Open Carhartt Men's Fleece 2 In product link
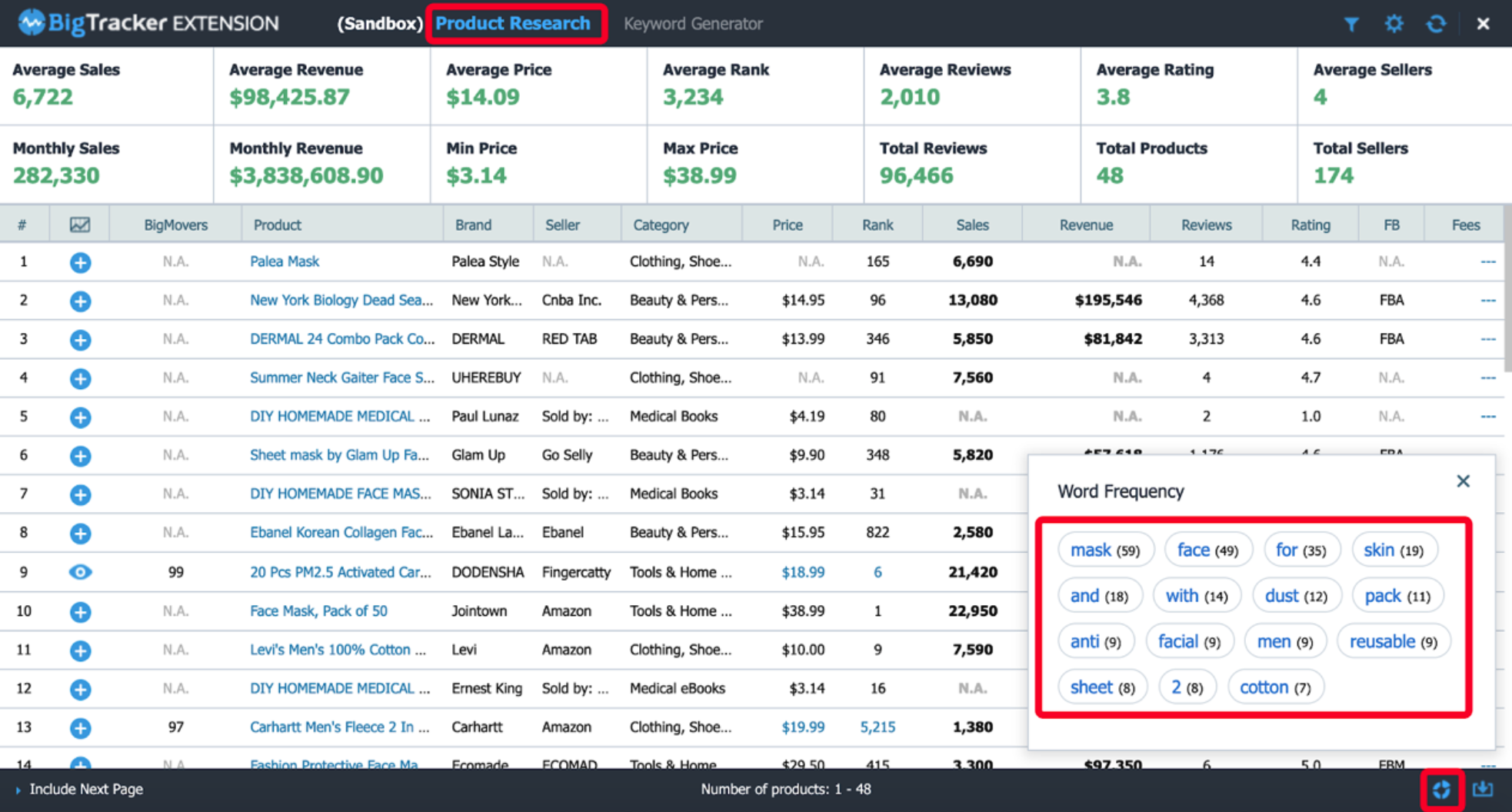Viewport: 1512px width, 812px height. (339, 727)
